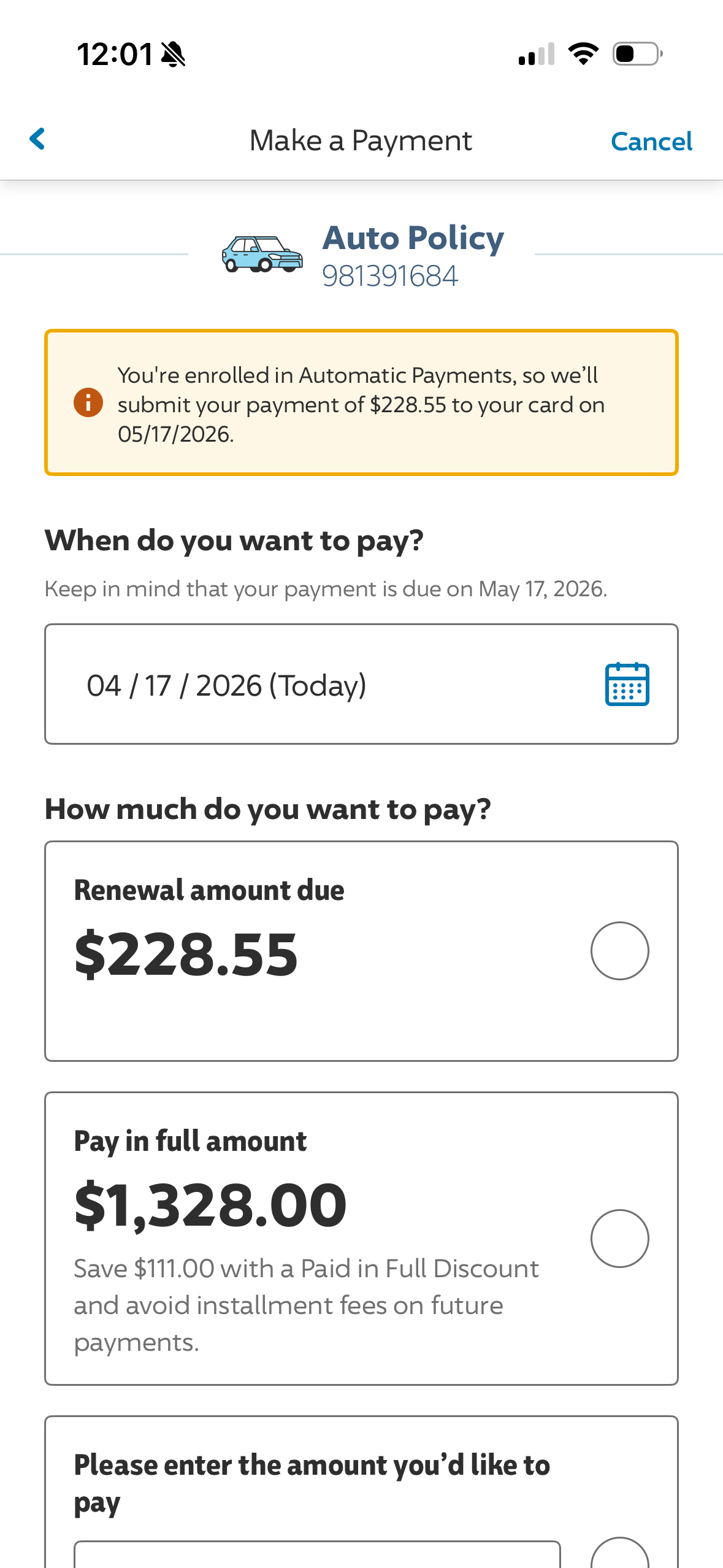Tap the cellular signal bars icon

[537, 55]
